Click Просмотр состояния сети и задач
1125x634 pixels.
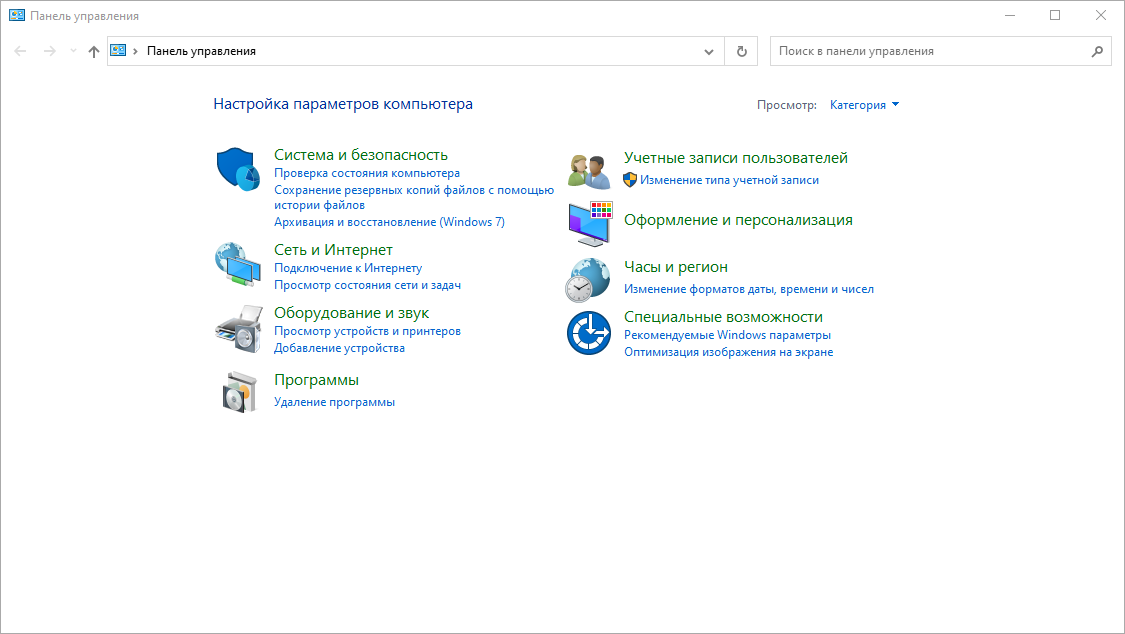click(367, 285)
